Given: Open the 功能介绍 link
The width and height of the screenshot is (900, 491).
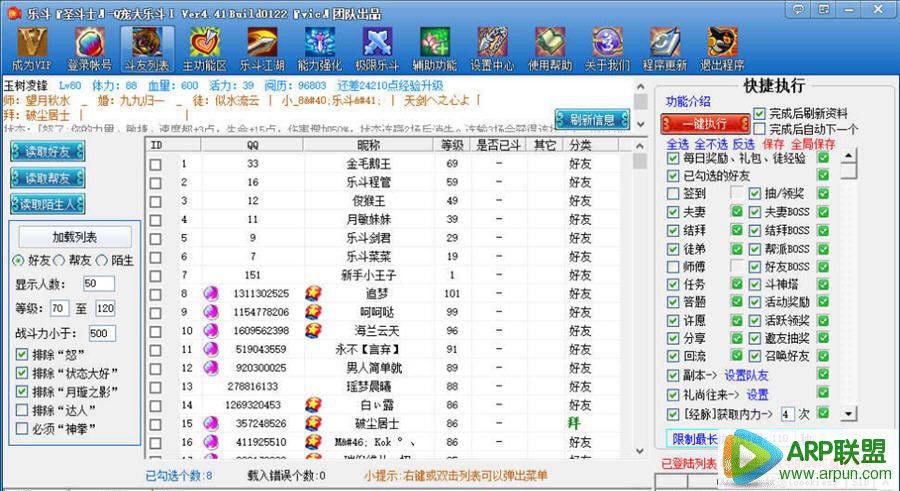Looking at the screenshot, I should pyautogui.click(x=688, y=101).
